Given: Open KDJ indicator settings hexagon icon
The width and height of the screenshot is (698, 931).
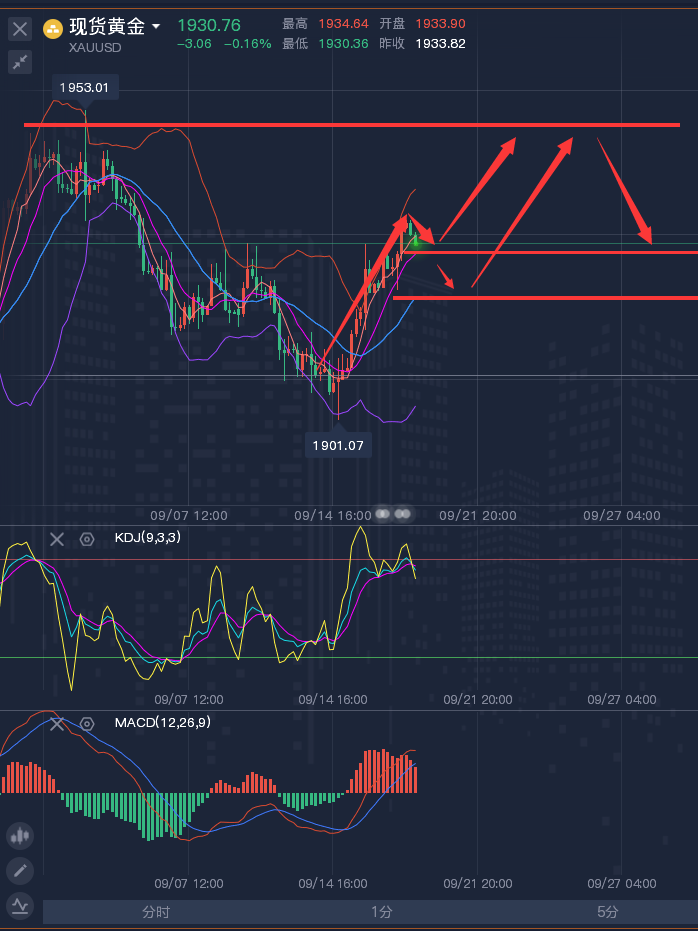Looking at the screenshot, I should (x=87, y=539).
